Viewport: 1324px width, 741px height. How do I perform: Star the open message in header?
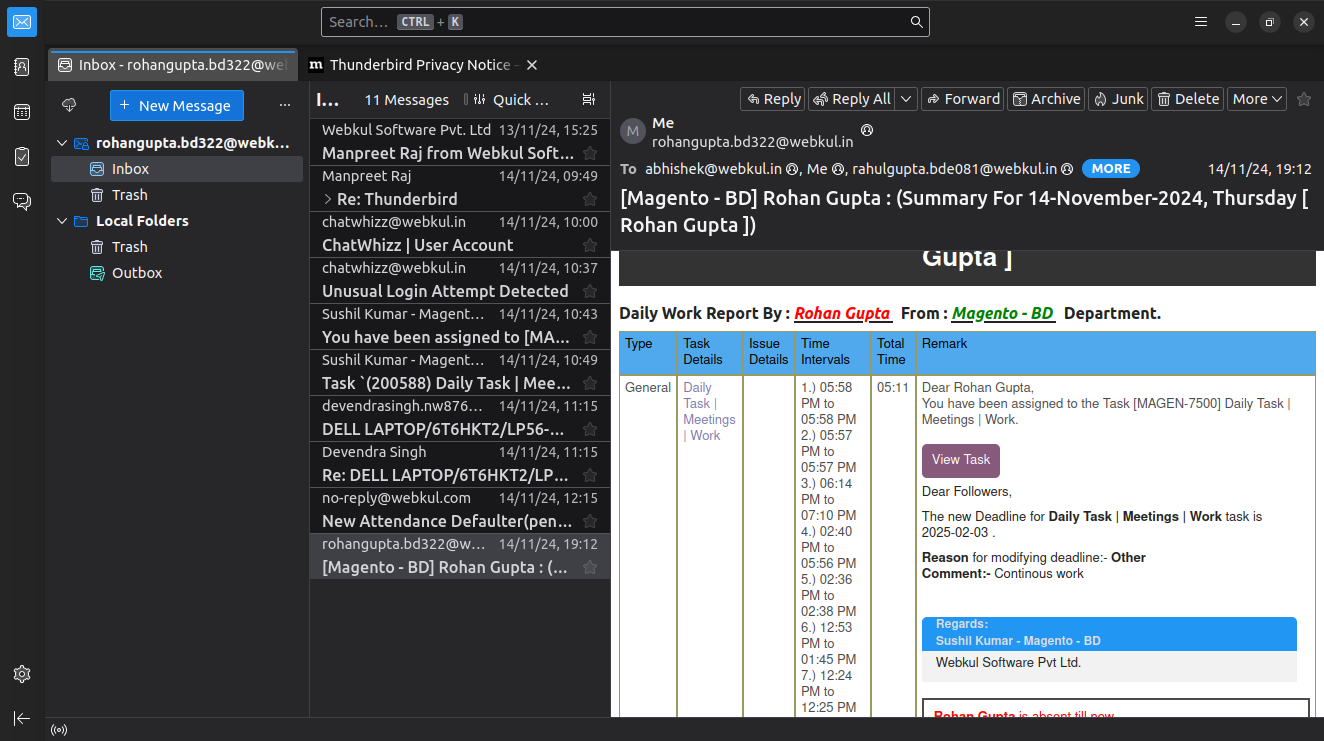tap(1304, 99)
